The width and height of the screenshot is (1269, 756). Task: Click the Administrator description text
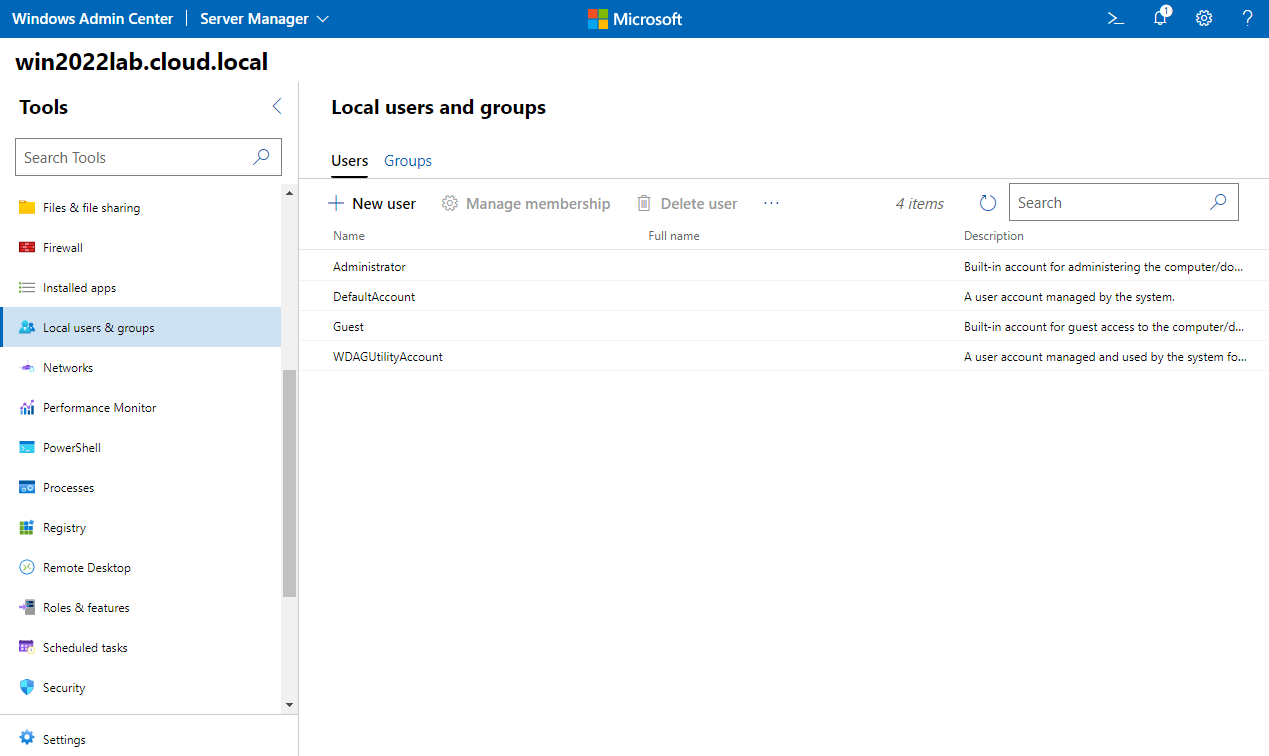pos(1104,267)
